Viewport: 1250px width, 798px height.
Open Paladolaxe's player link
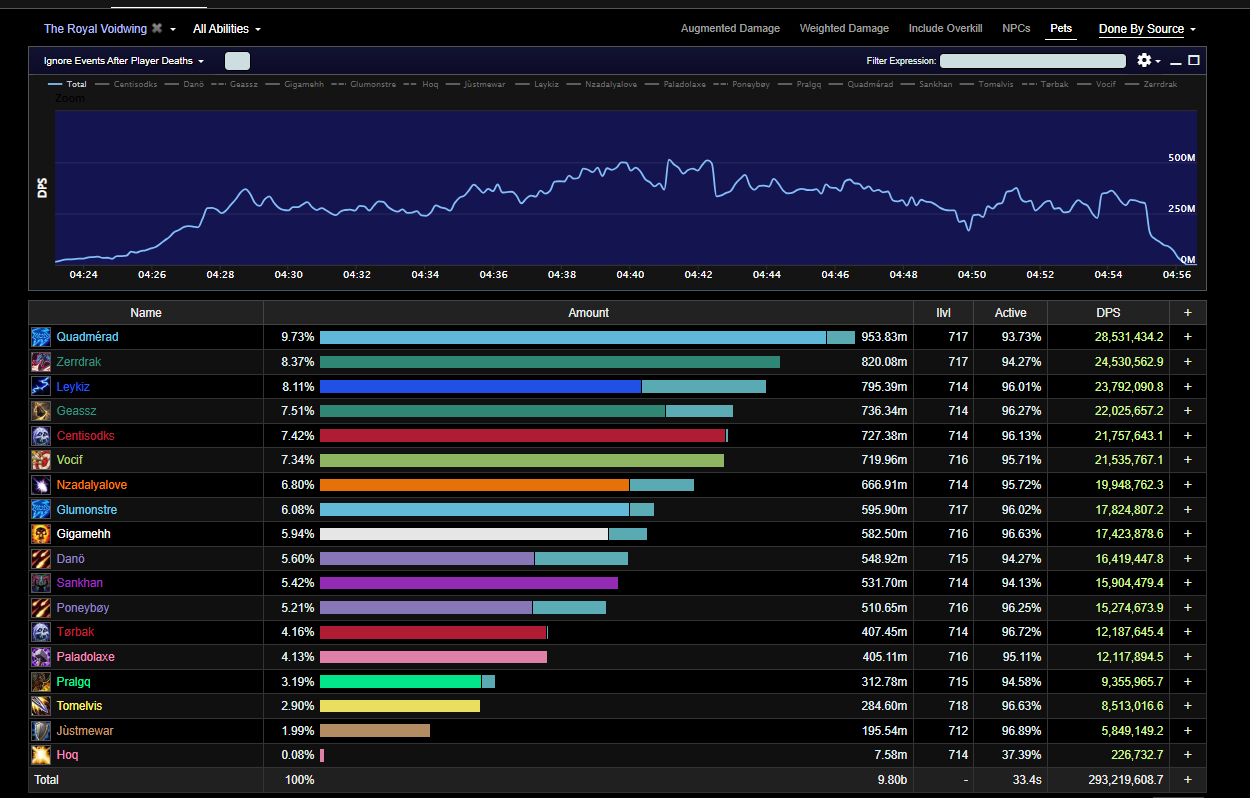86,657
